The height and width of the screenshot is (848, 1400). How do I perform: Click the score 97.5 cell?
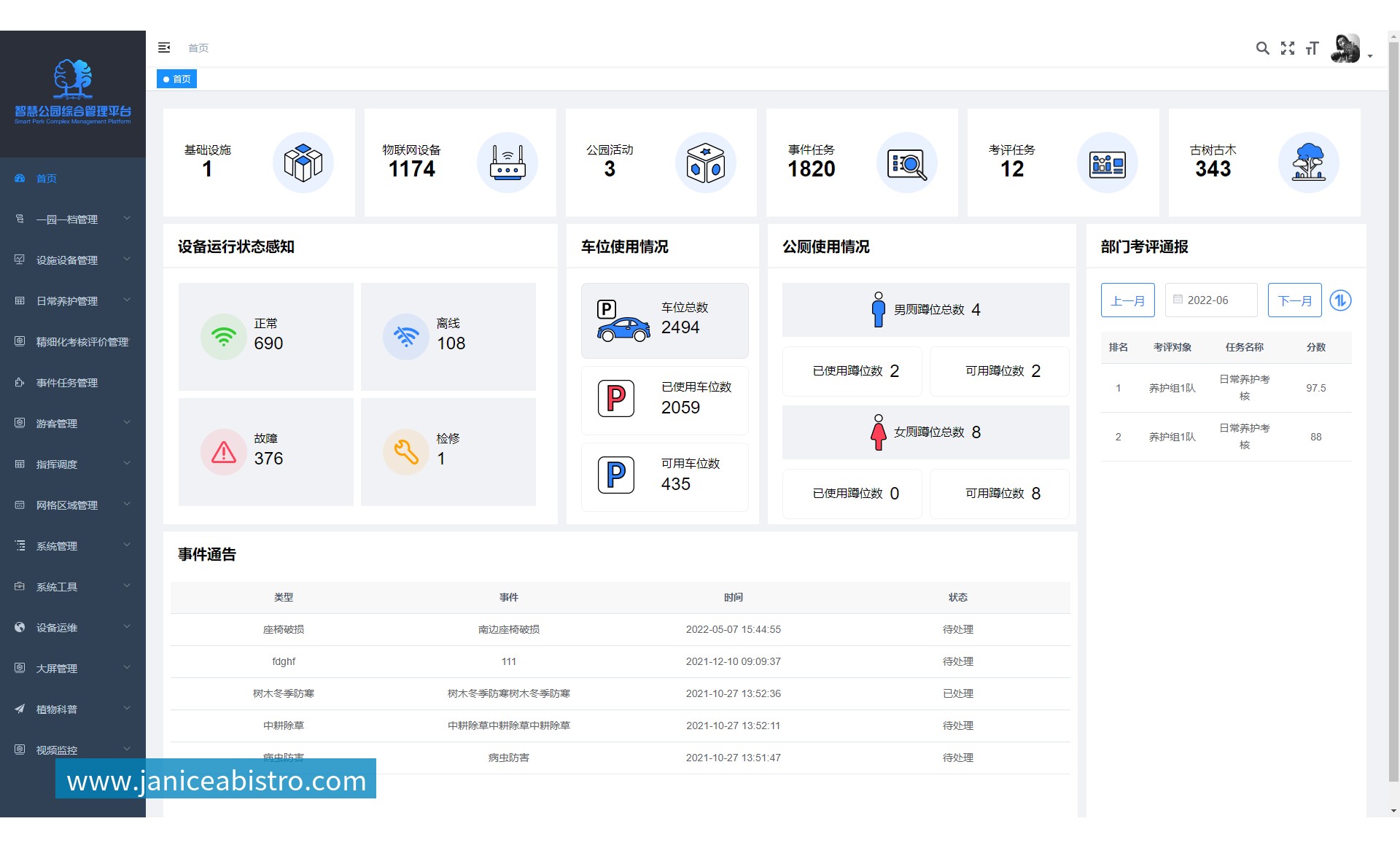pos(1316,388)
